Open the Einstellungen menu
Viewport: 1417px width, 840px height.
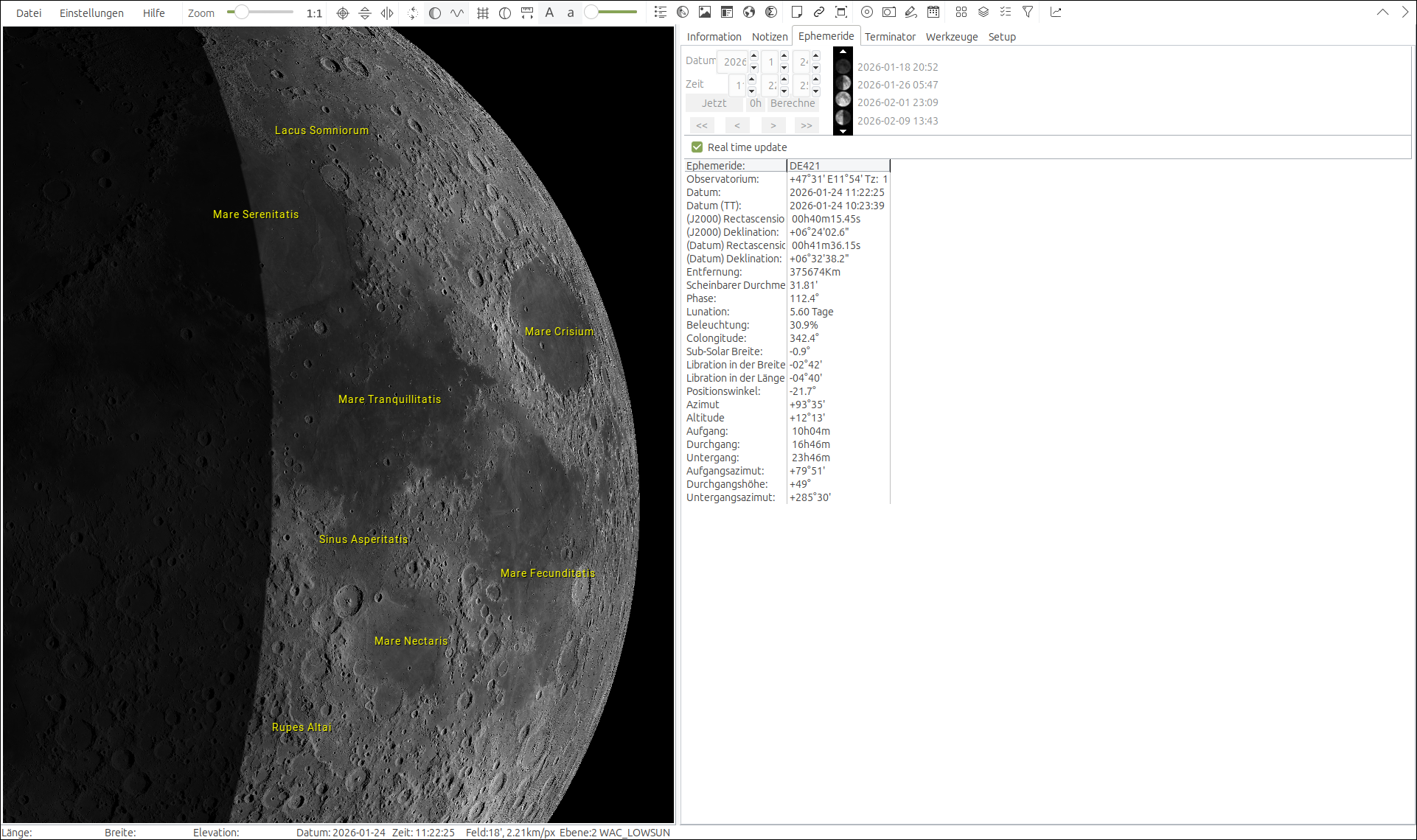tap(91, 13)
